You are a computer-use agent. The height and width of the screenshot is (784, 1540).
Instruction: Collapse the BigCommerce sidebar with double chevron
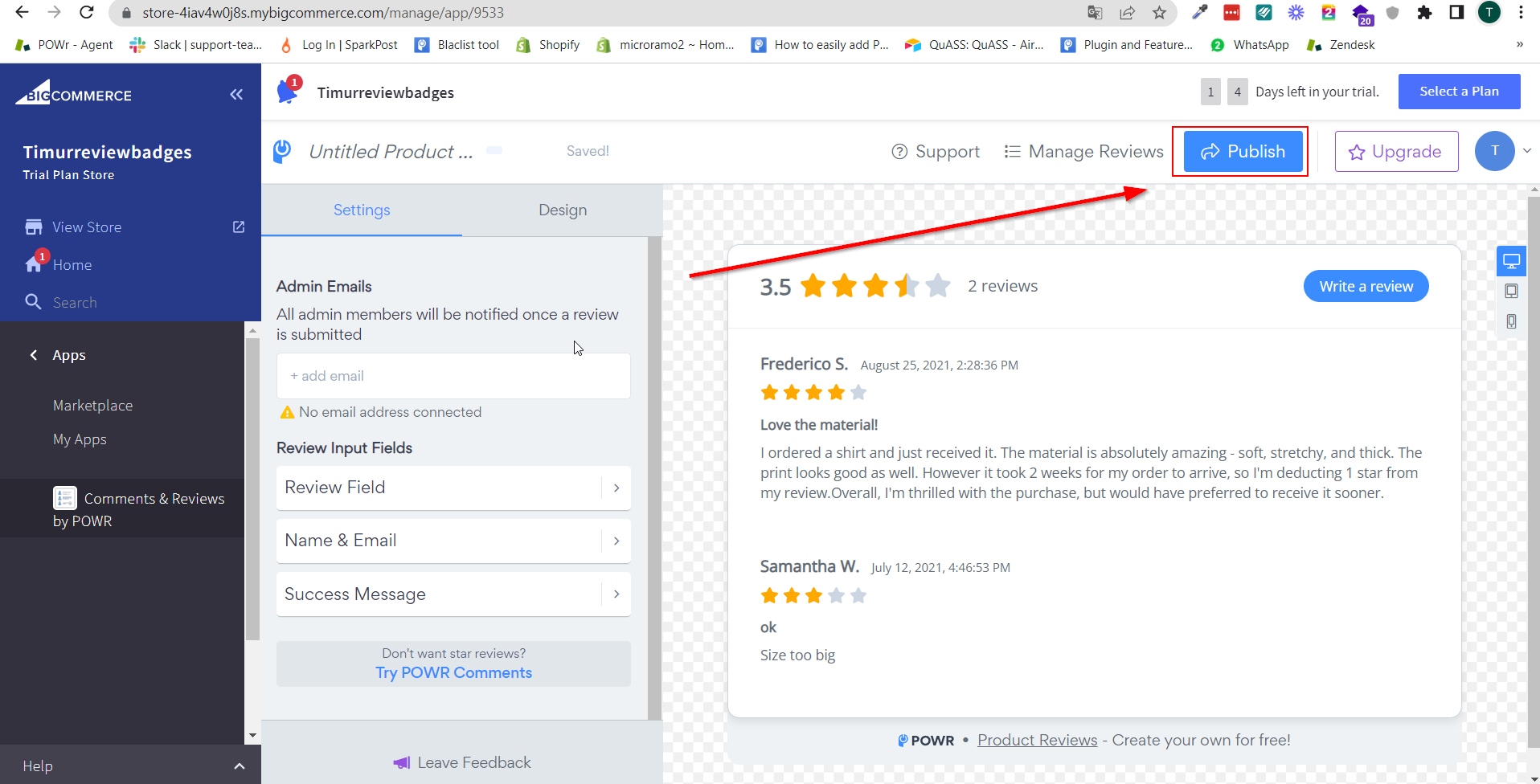[x=236, y=95]
